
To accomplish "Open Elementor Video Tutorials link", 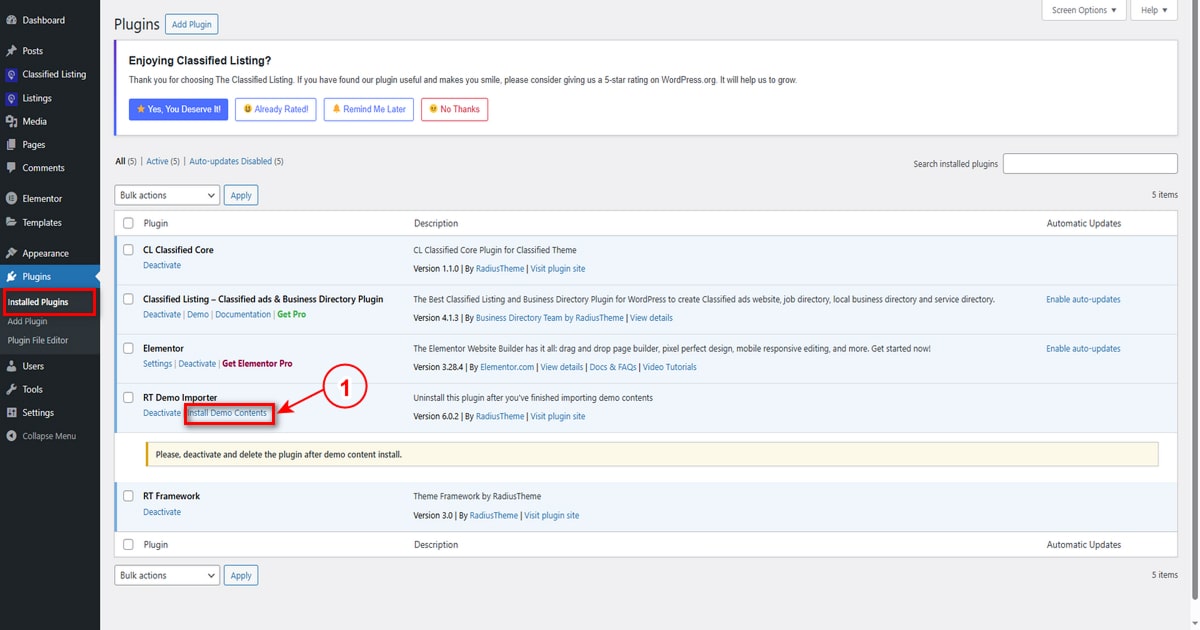I will pyautogui.click(x=669, y=367).
